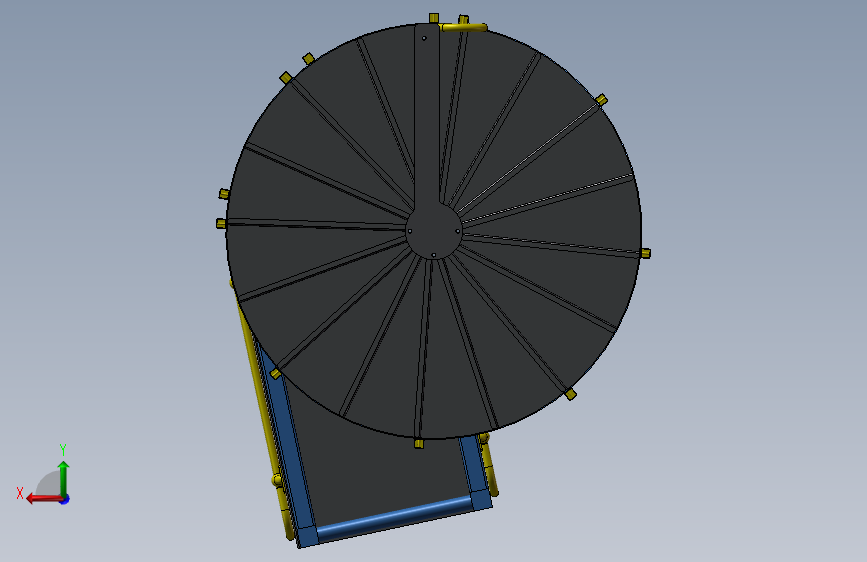867x562 pixels.
Task: Click the red X axis arrow of triad
Action: click(43, 499)
